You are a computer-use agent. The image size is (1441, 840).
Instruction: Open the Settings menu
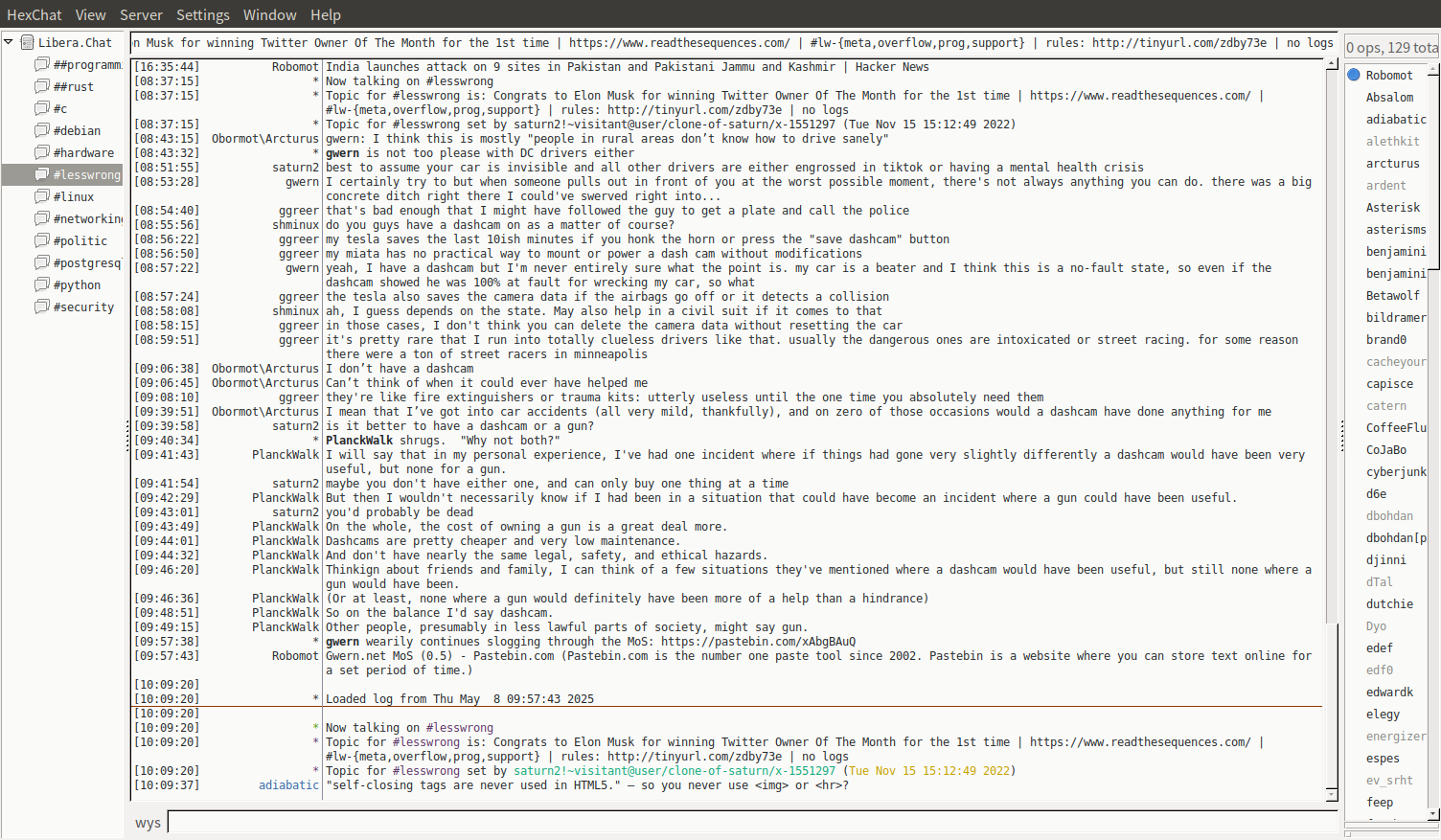203,15
